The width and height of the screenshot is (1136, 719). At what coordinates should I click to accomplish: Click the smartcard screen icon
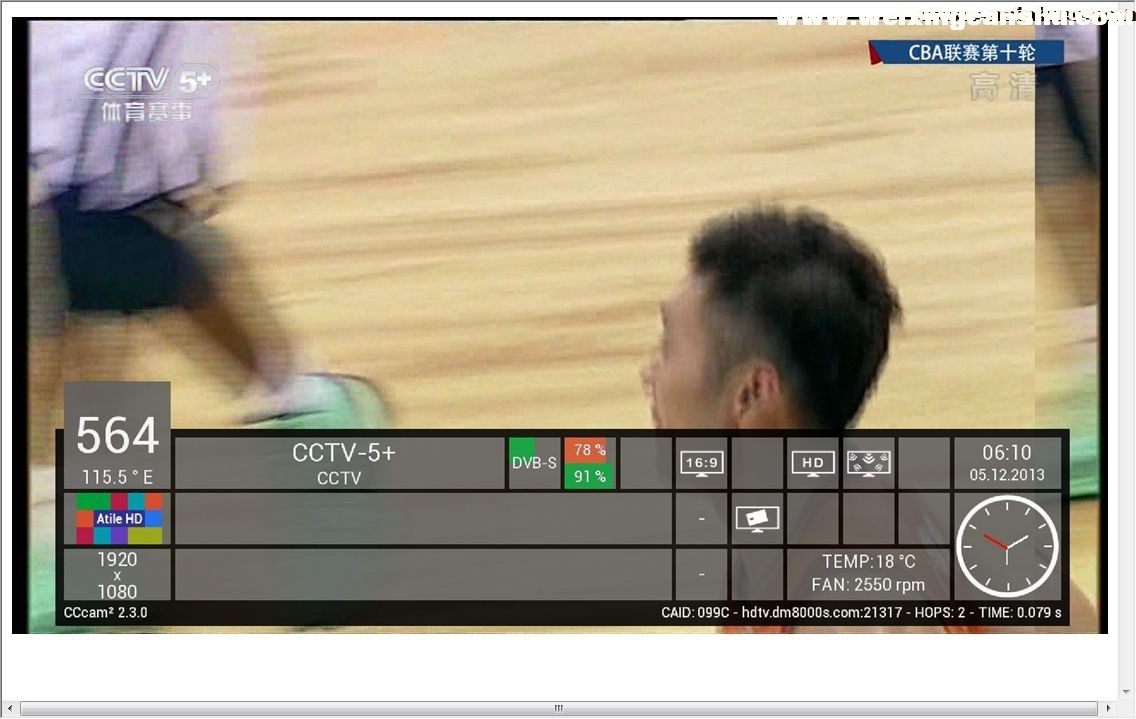click(x=757, y=520)
